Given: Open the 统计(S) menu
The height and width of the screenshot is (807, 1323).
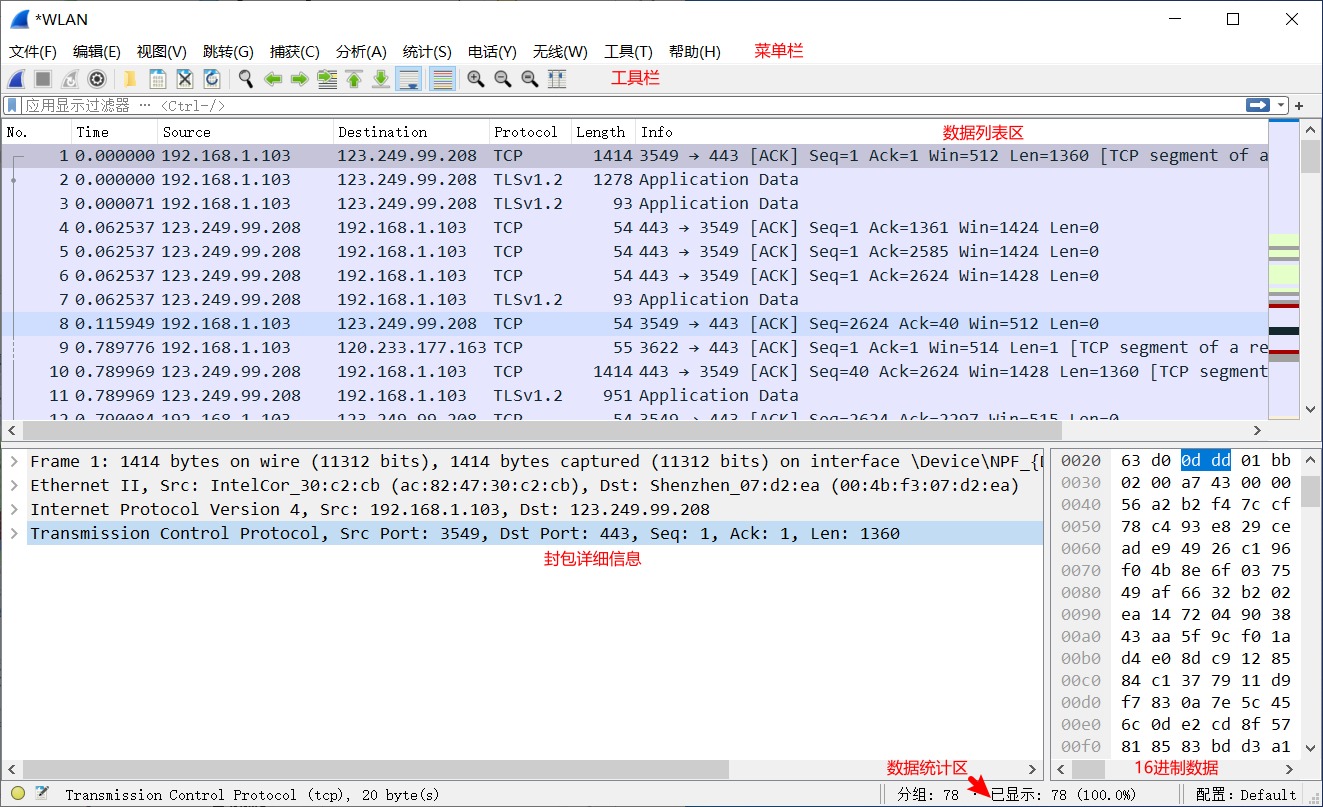Looking at the screenshot, I should coord(427,52).
